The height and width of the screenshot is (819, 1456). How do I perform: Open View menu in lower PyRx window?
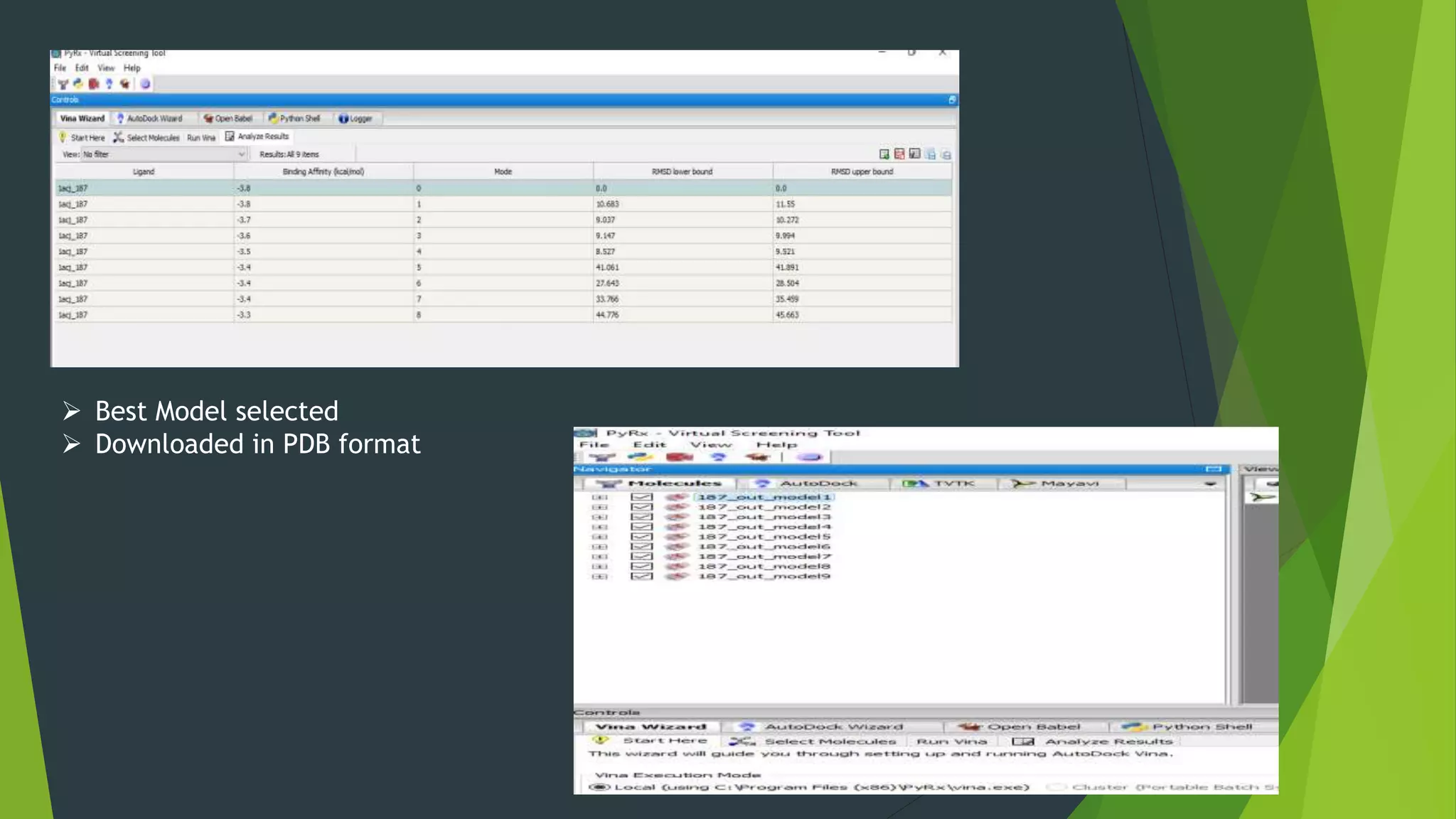[710, 445]
